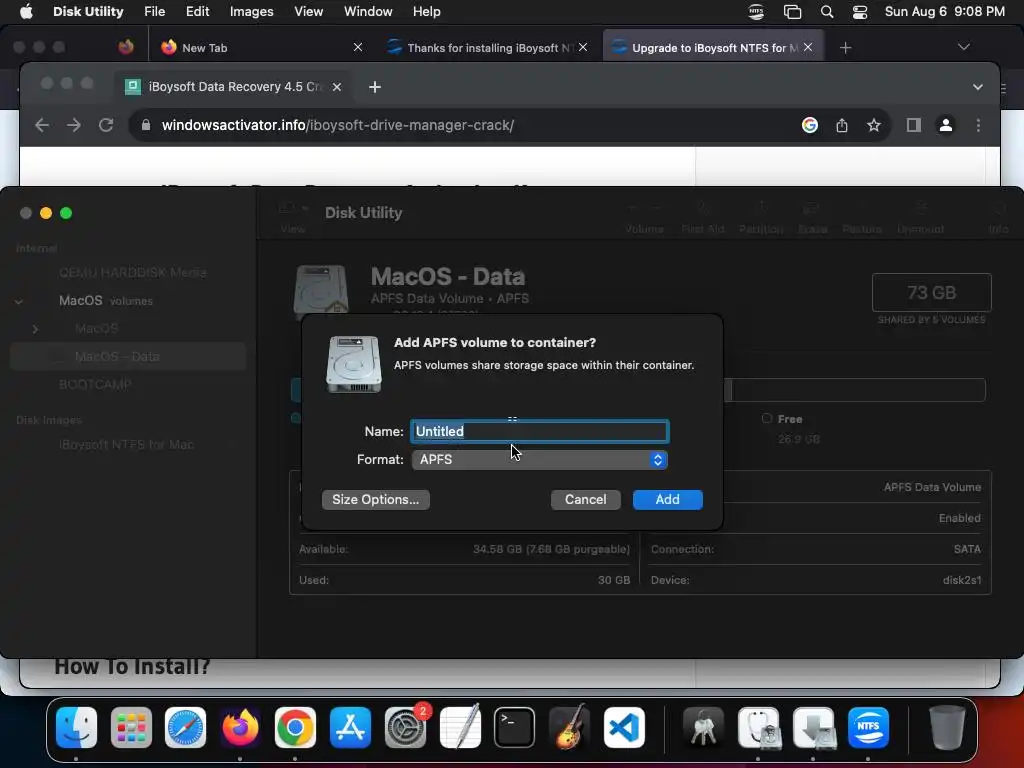Close the Firefox New Tab tab
This screenshot has width=1024, height=768.
coord(358,48)
